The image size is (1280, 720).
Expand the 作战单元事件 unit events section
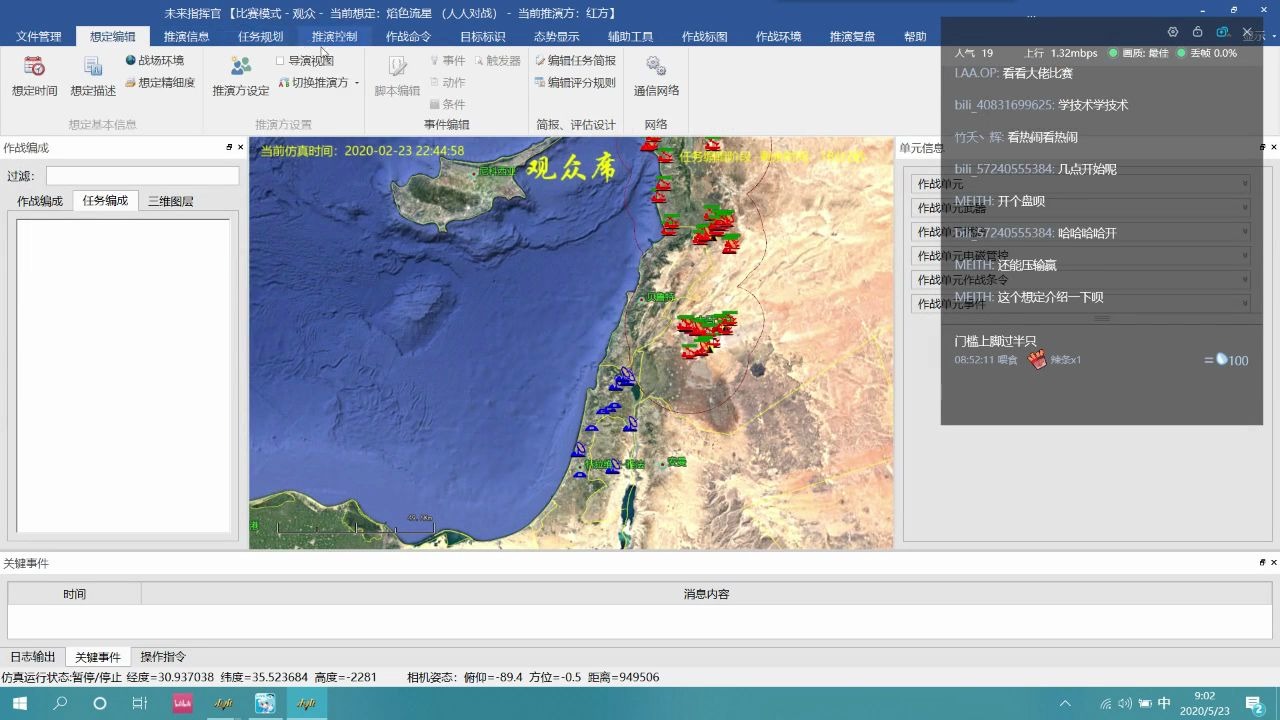point(1080,304)
